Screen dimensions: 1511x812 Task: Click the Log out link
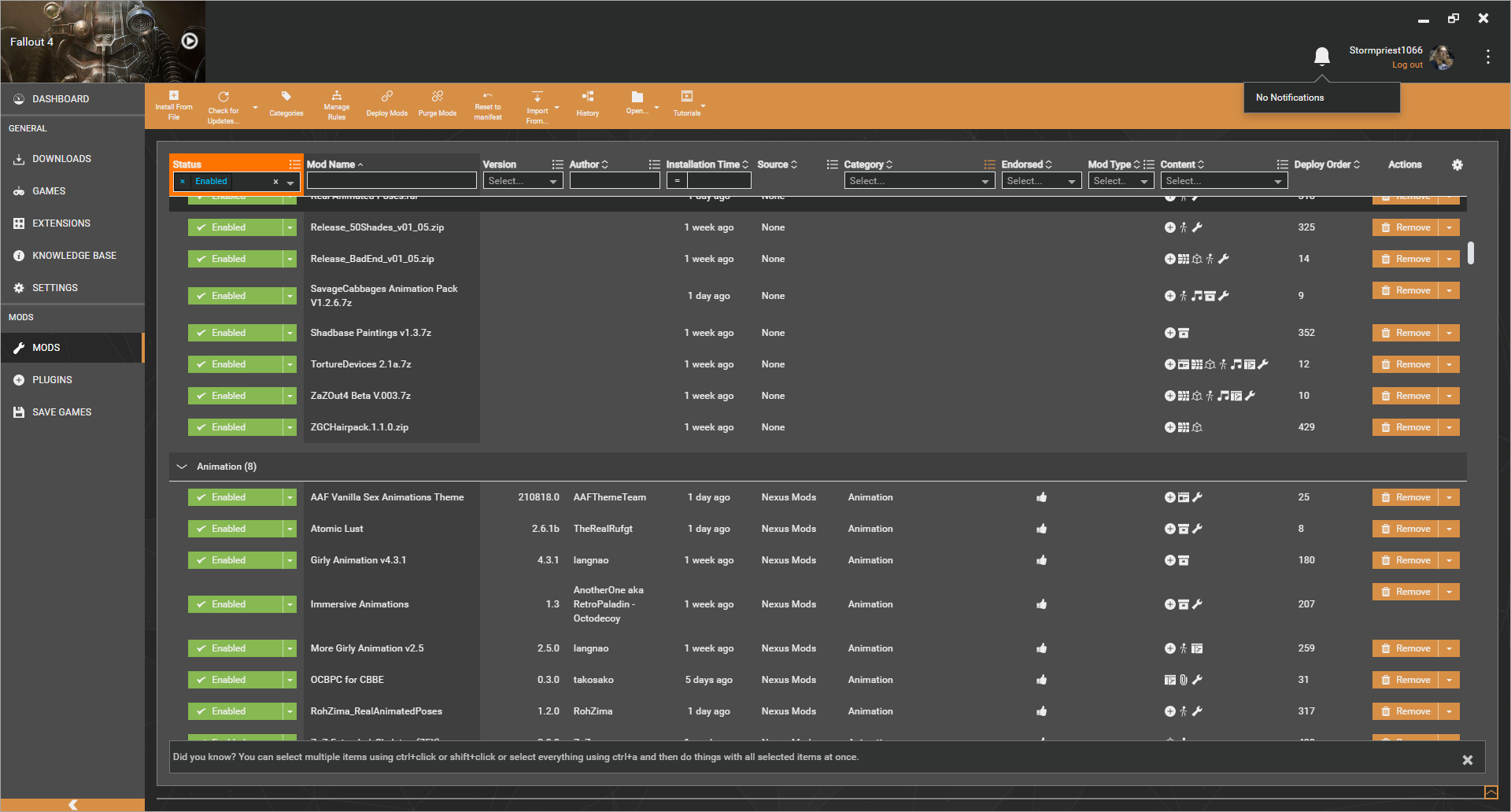1407,65
